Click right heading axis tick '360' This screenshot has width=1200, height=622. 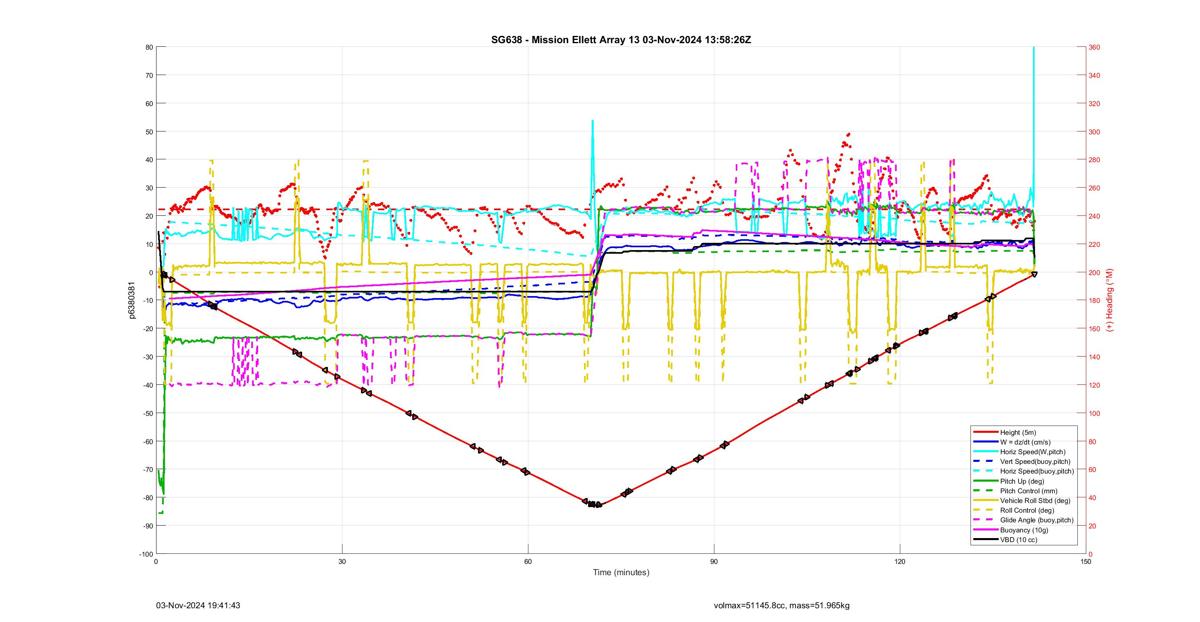pyautogui.click(x=1095, y=47)
